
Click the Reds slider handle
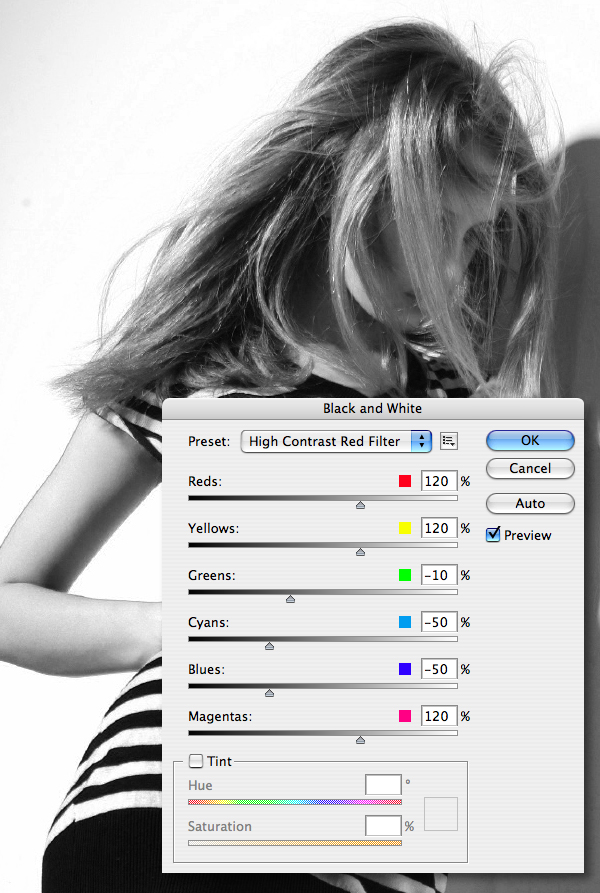pos(360,505)
